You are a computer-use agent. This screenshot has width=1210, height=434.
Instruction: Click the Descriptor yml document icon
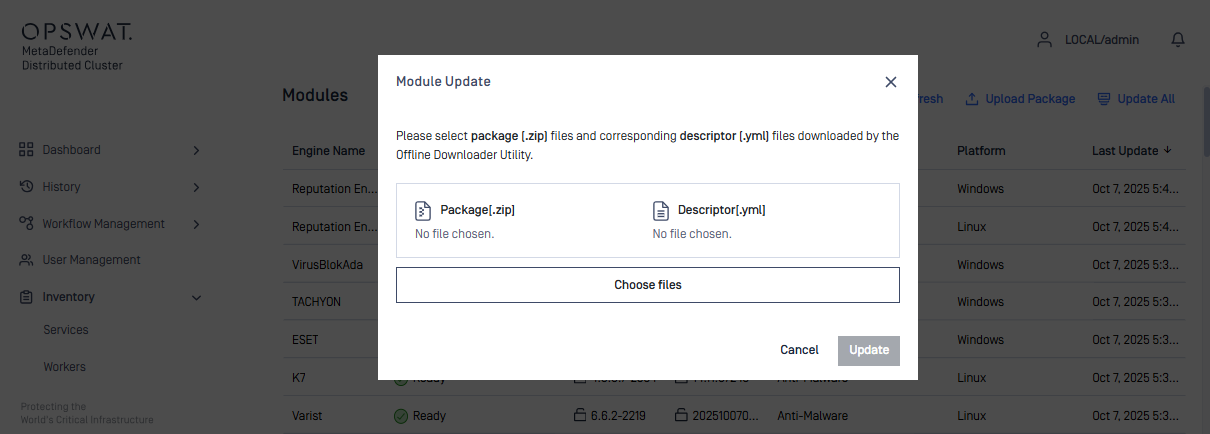click(660, 211)
